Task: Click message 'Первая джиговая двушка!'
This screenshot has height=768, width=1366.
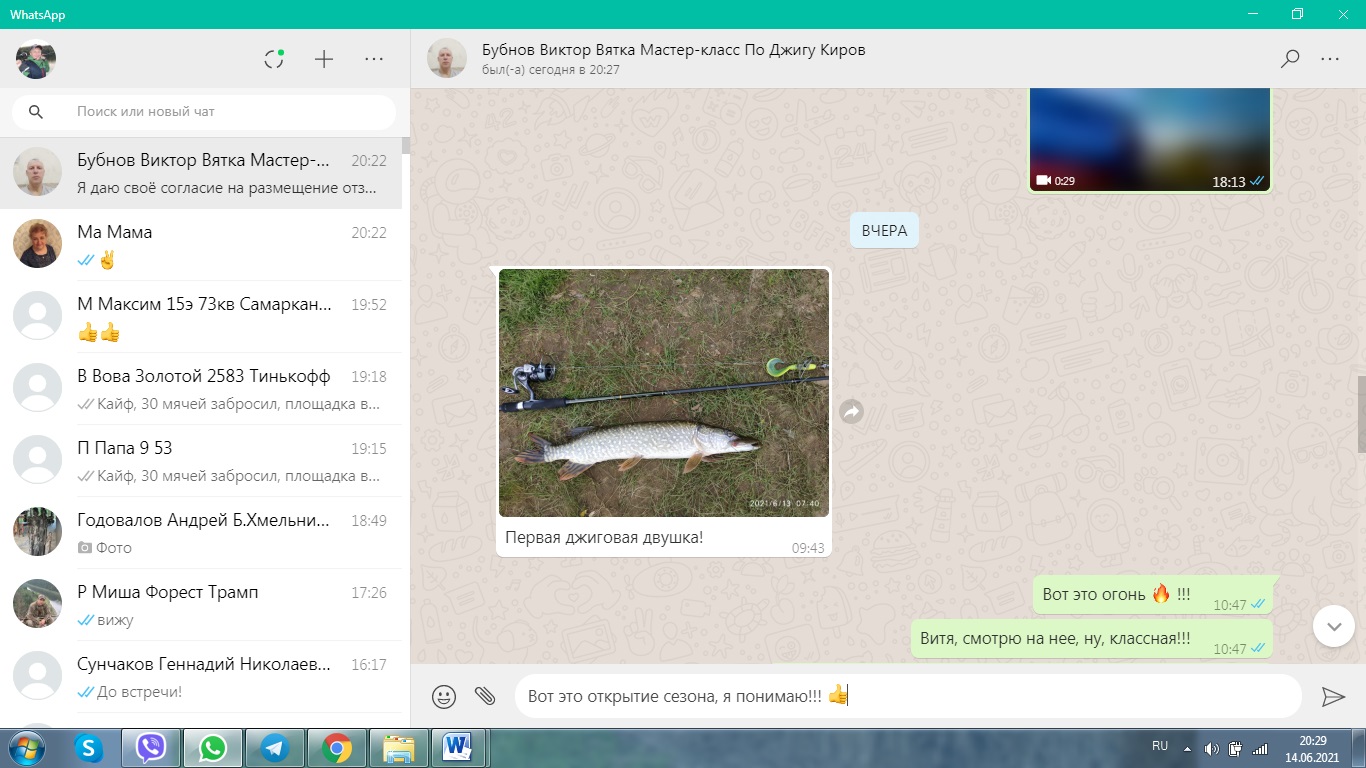Action: tap(604, 538)
